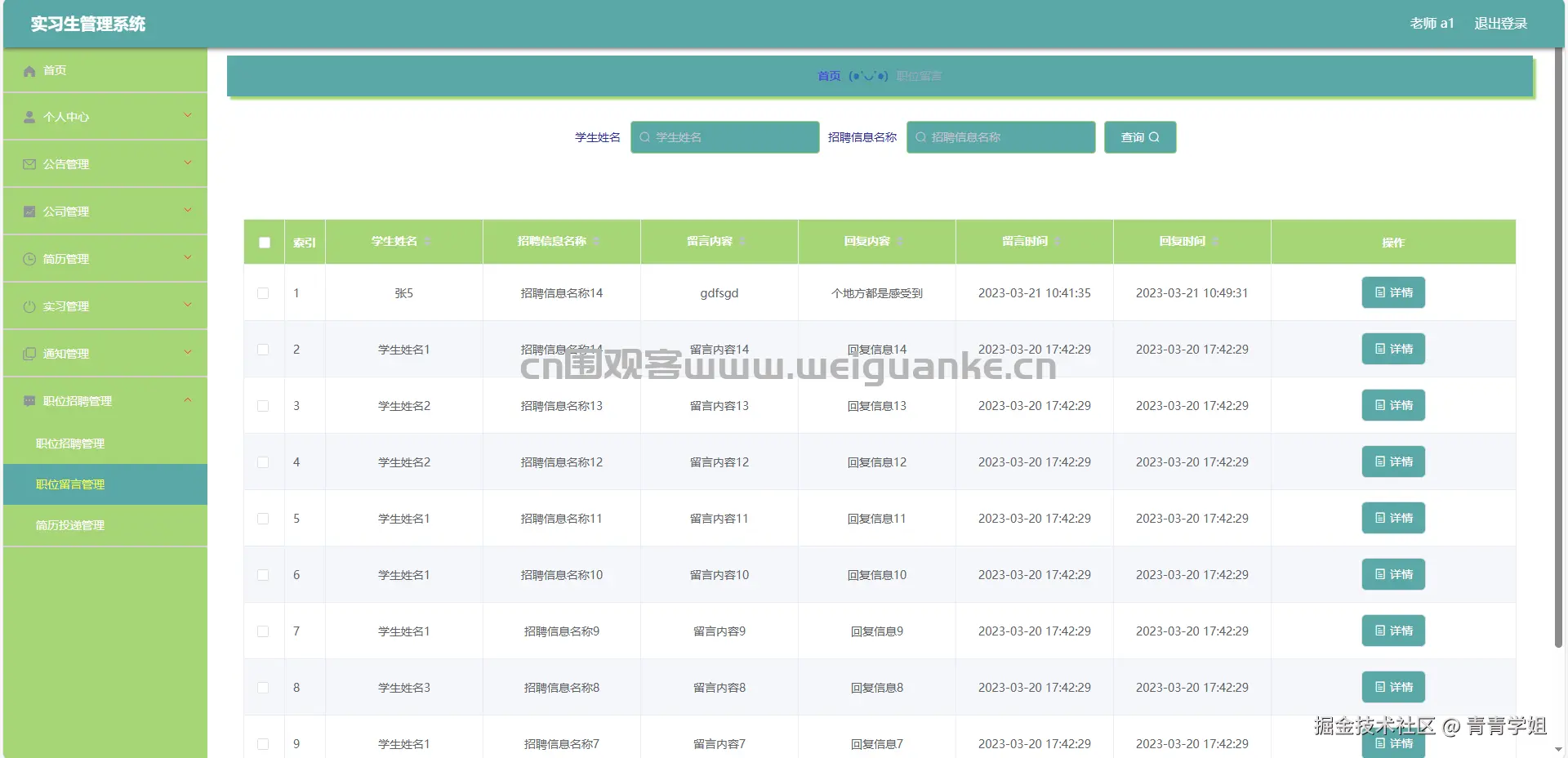
Task: Click sort arrows on 留言内容 column header
Action: coord(742,241)
